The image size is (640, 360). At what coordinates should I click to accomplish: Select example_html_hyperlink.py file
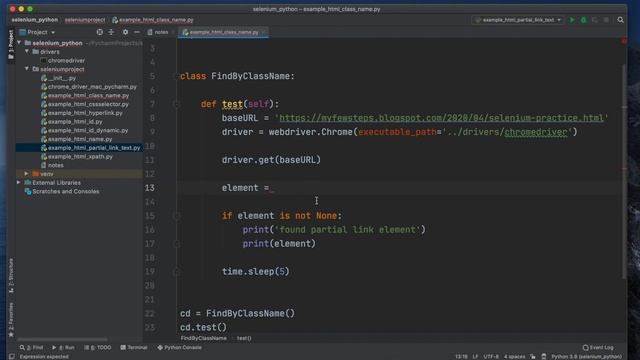85,113
